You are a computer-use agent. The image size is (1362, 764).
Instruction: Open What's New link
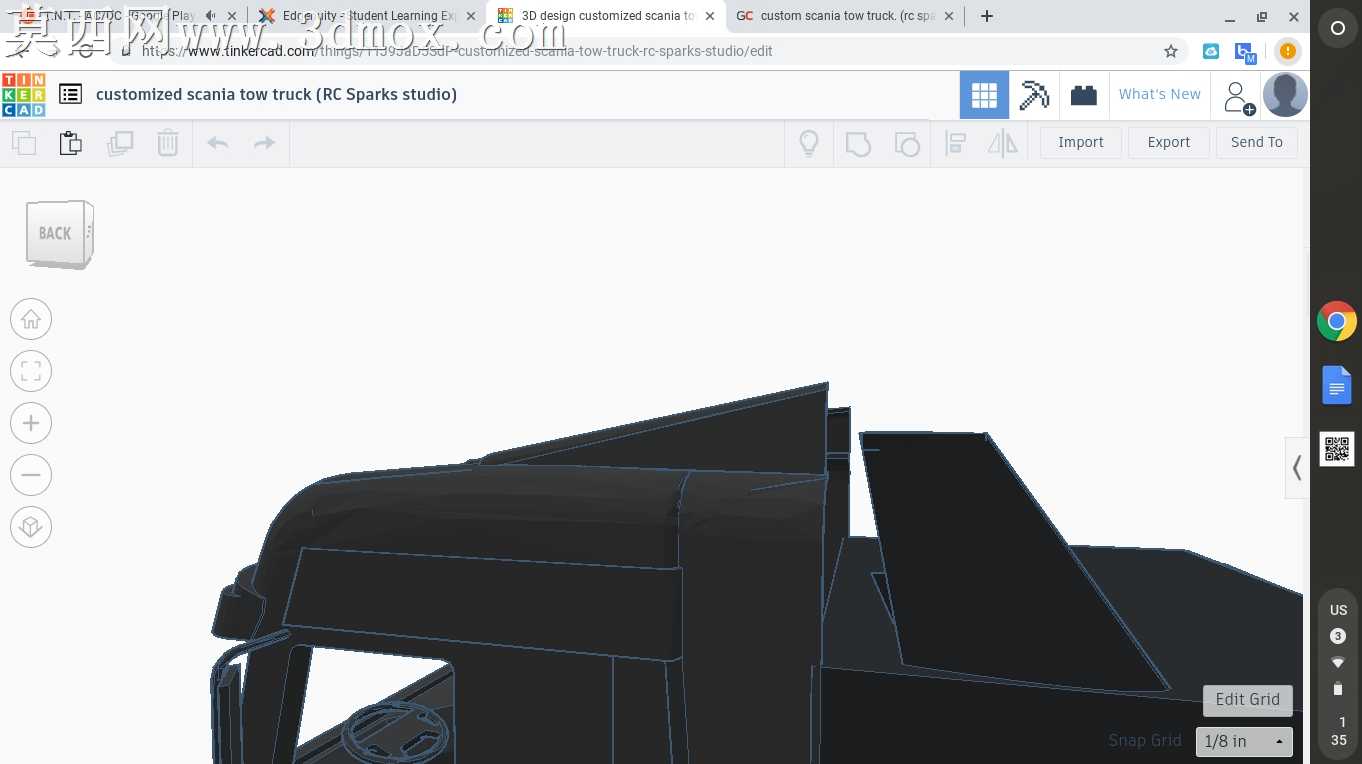[x=1160, y=94]
